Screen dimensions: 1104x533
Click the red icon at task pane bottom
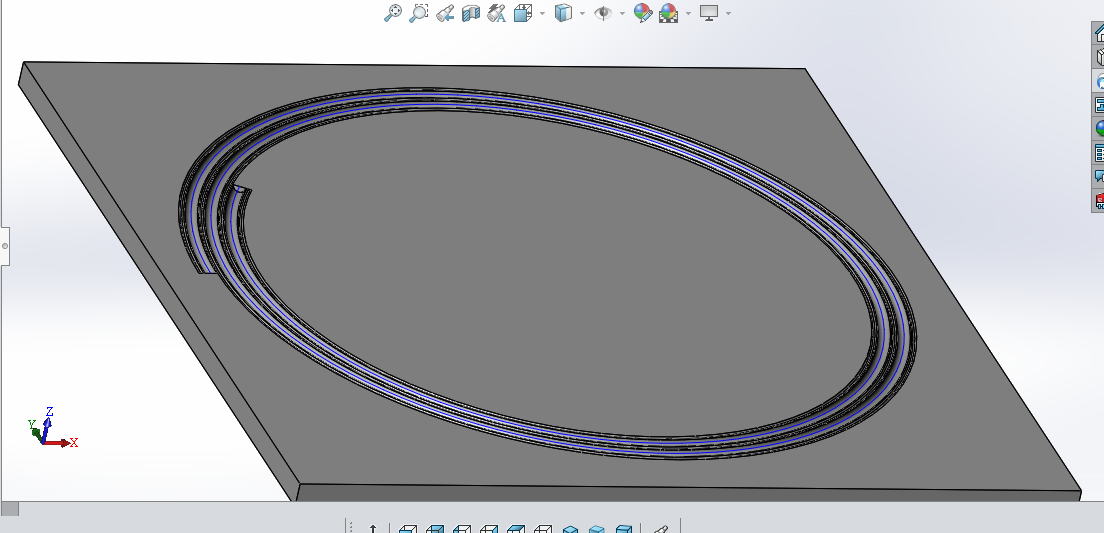[x=1098, y=200]
